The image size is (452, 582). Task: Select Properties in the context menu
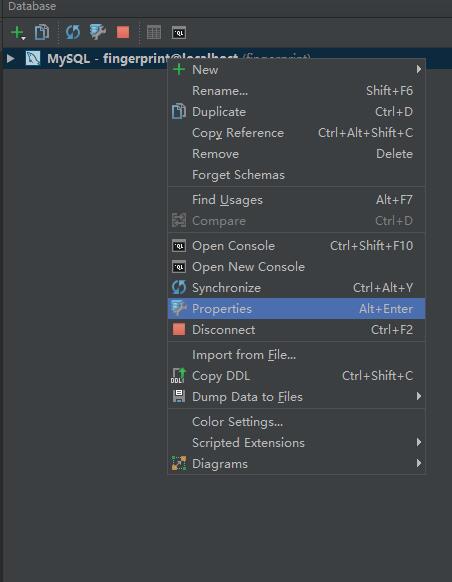point(296,308)
